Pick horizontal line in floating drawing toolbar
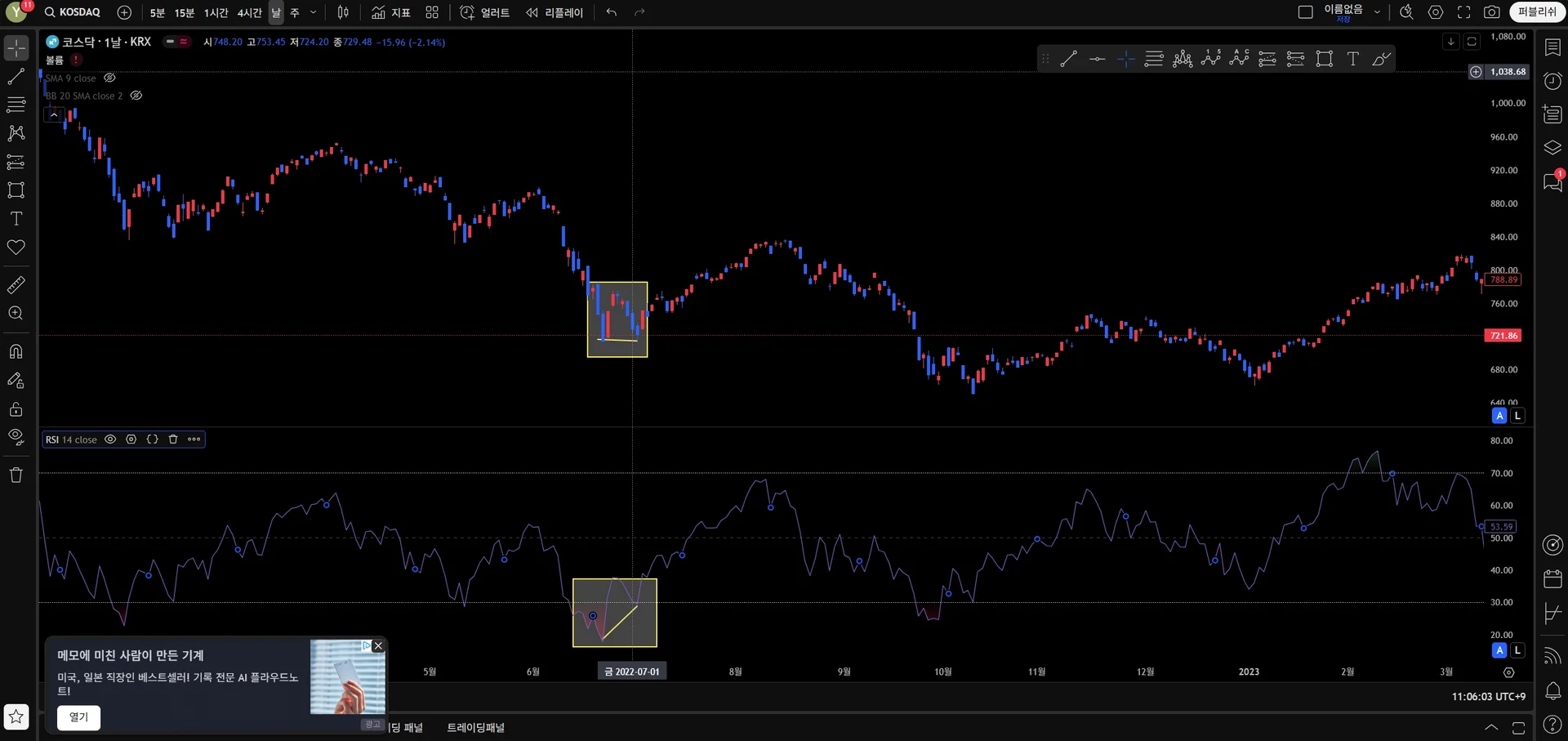The width and height of the screenshot is (1568, 741). [x=1097, y=59]
